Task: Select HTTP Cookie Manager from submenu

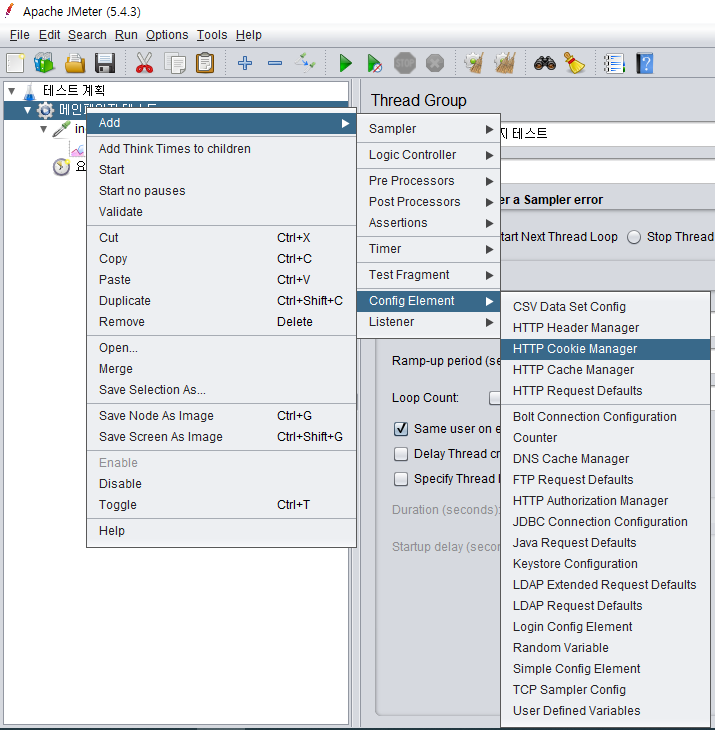Action: pos(574,349)
